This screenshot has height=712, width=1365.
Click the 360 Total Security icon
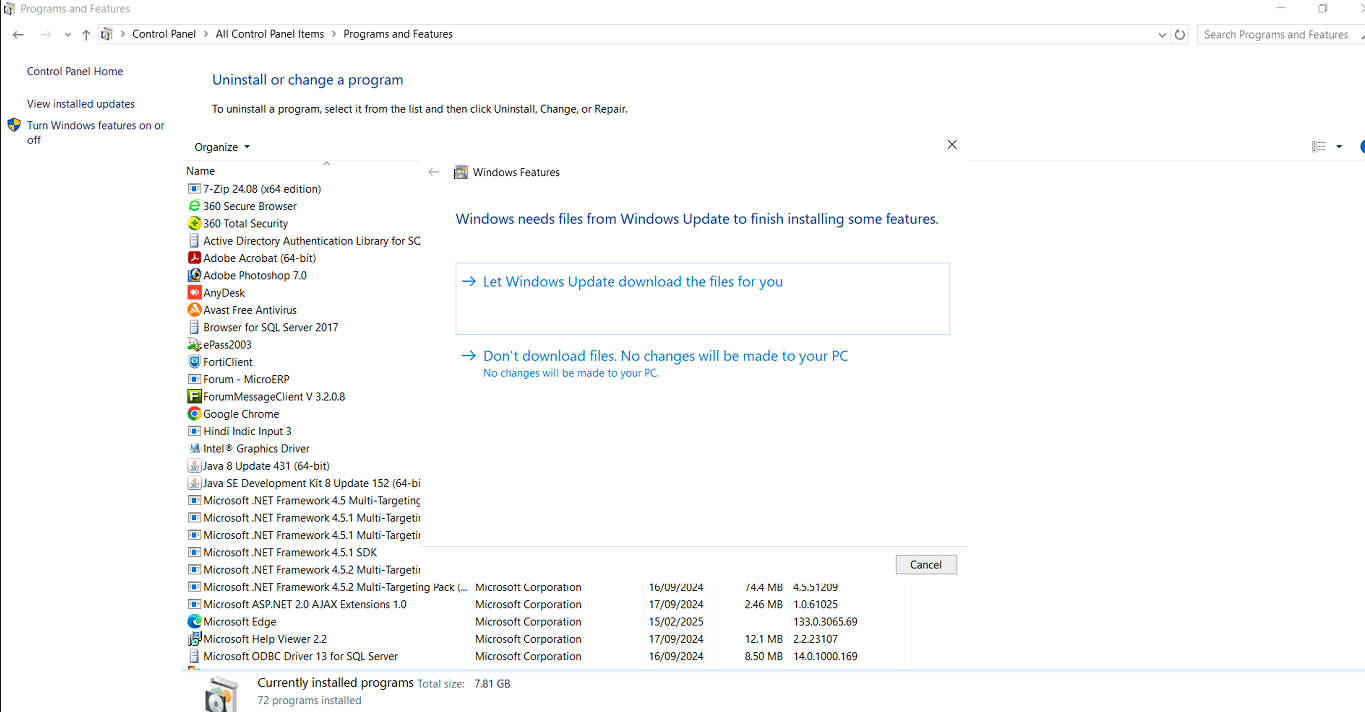(x=194, y=223)
